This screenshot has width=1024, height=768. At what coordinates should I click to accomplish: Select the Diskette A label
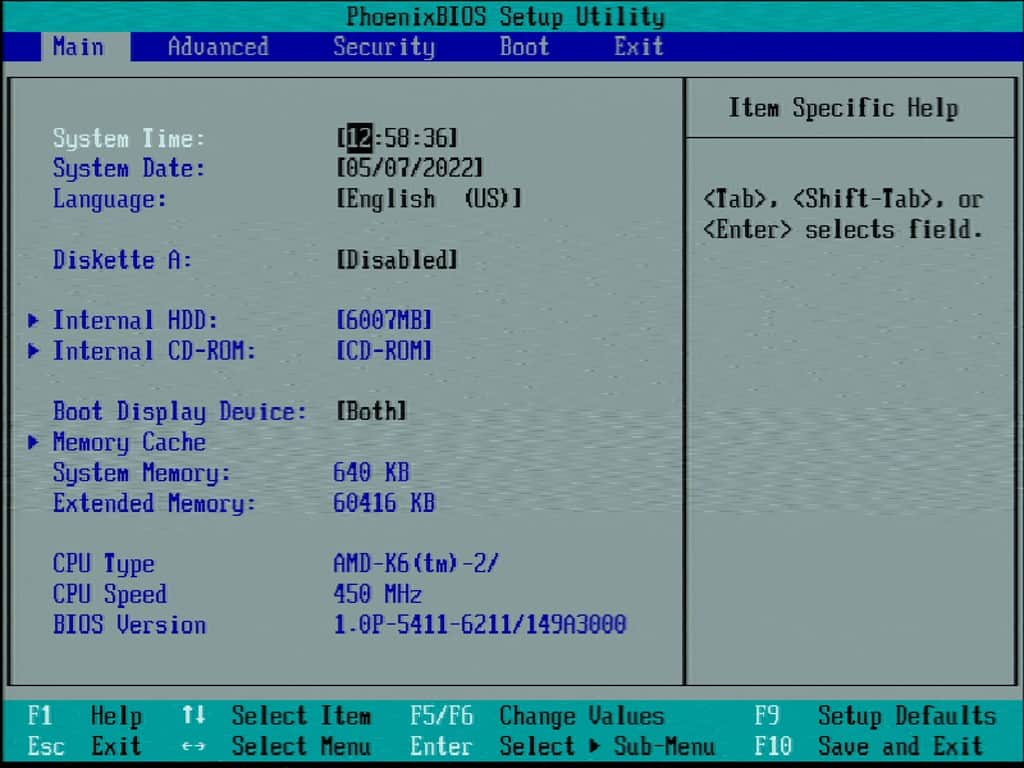point(122,259)
